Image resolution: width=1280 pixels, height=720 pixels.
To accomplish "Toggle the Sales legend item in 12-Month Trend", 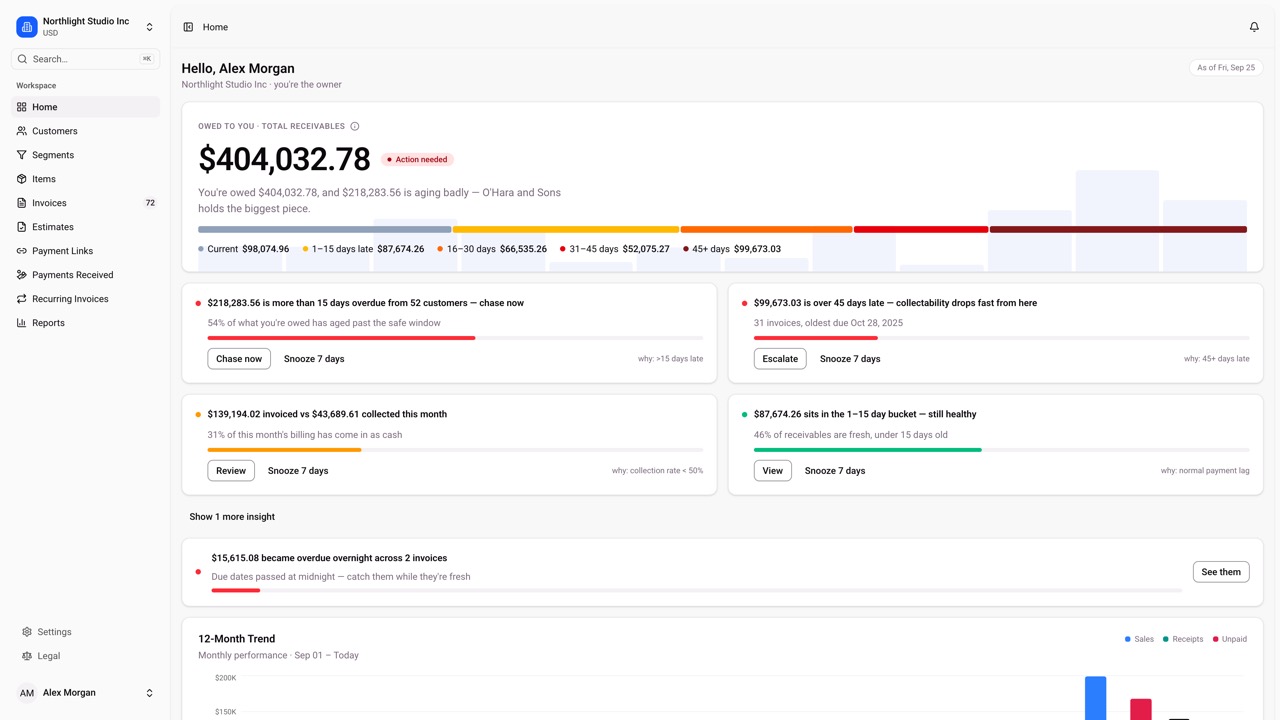I will [x=1138, y=639].
